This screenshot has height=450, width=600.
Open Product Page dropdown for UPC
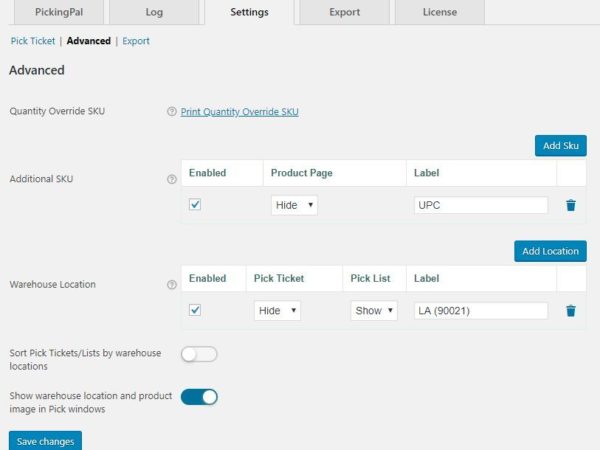coord(294,205)
